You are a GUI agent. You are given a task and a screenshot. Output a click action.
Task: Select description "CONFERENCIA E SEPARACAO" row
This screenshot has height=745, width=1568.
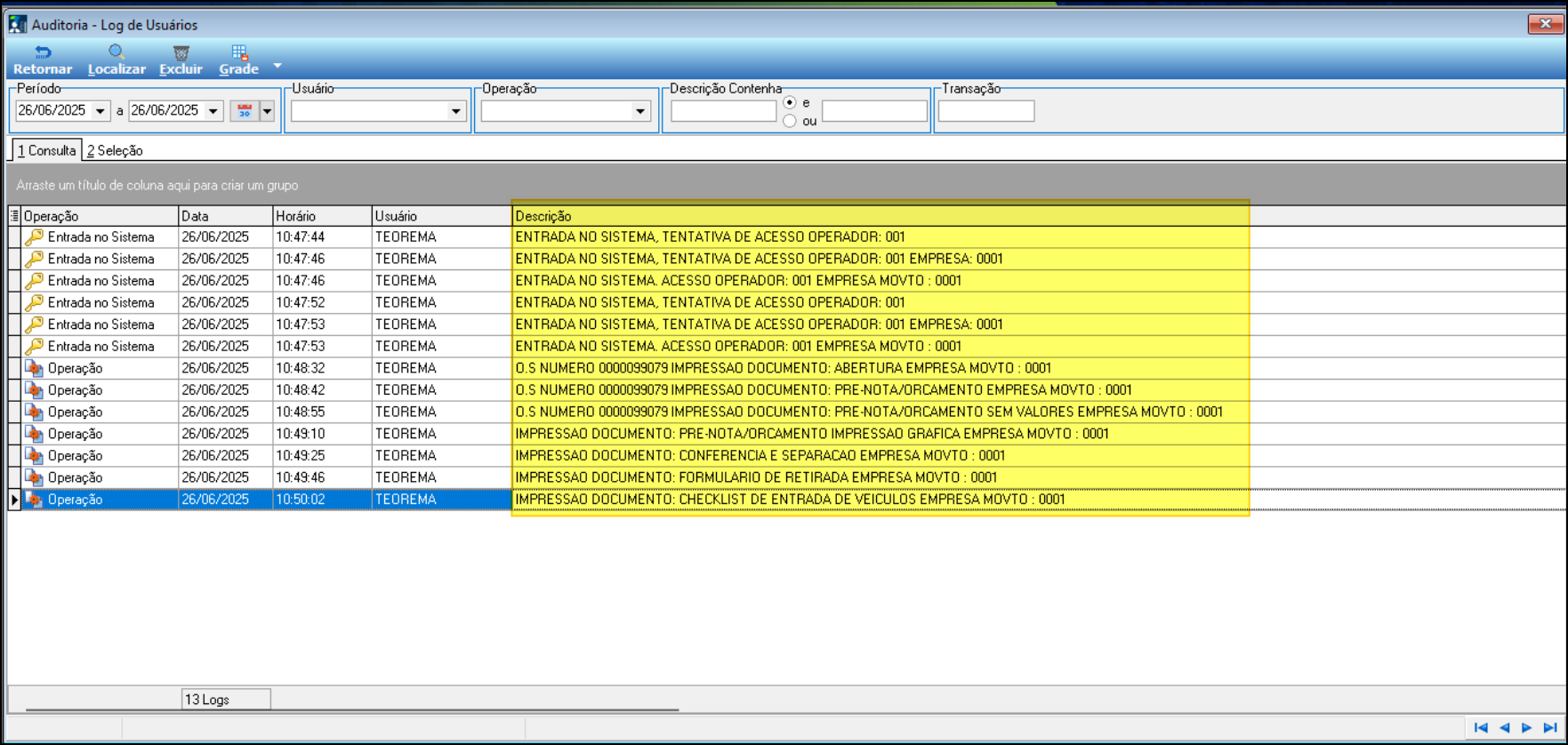pyautogui.click(x=760, y=455)
